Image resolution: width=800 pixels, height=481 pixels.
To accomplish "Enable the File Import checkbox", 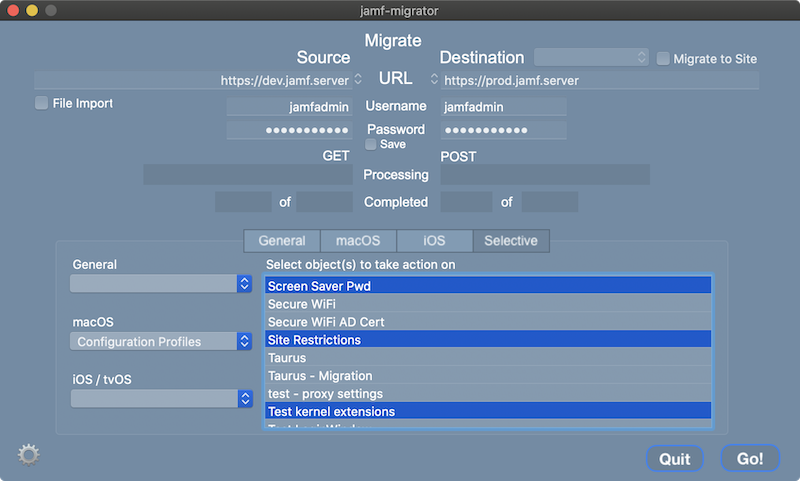I will [41, 103].
